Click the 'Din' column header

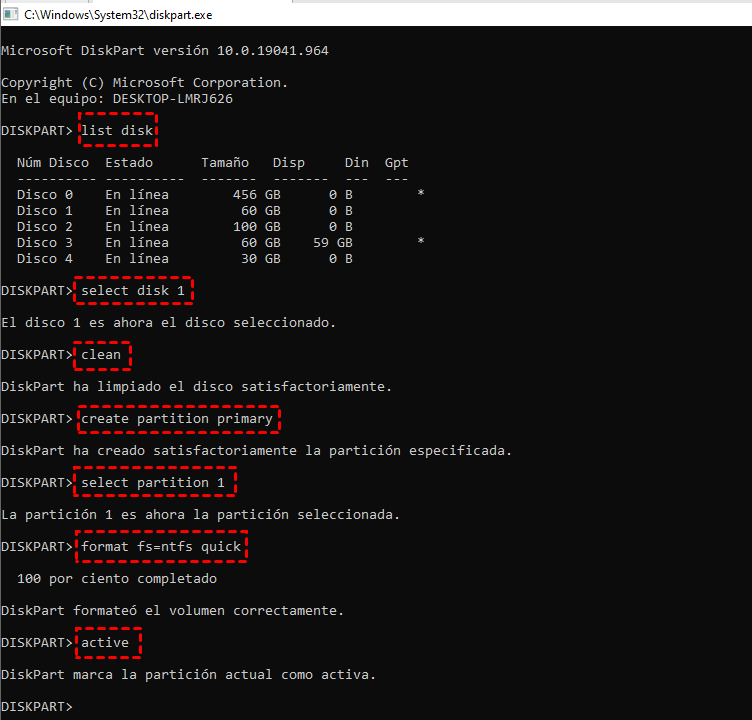point(357,163)
